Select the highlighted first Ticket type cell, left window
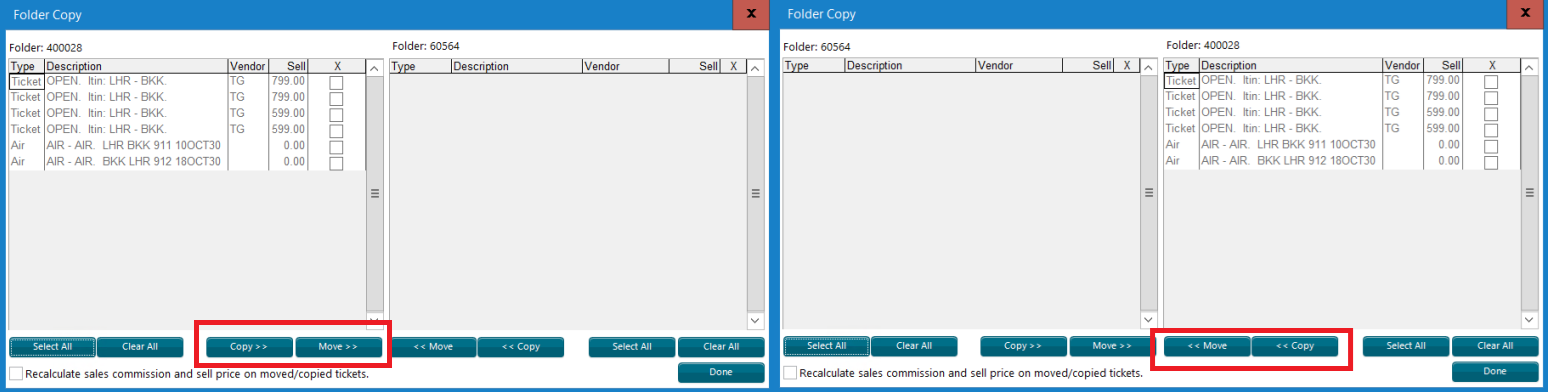The height and width of the screenshot is (392, 1548). 26,82
